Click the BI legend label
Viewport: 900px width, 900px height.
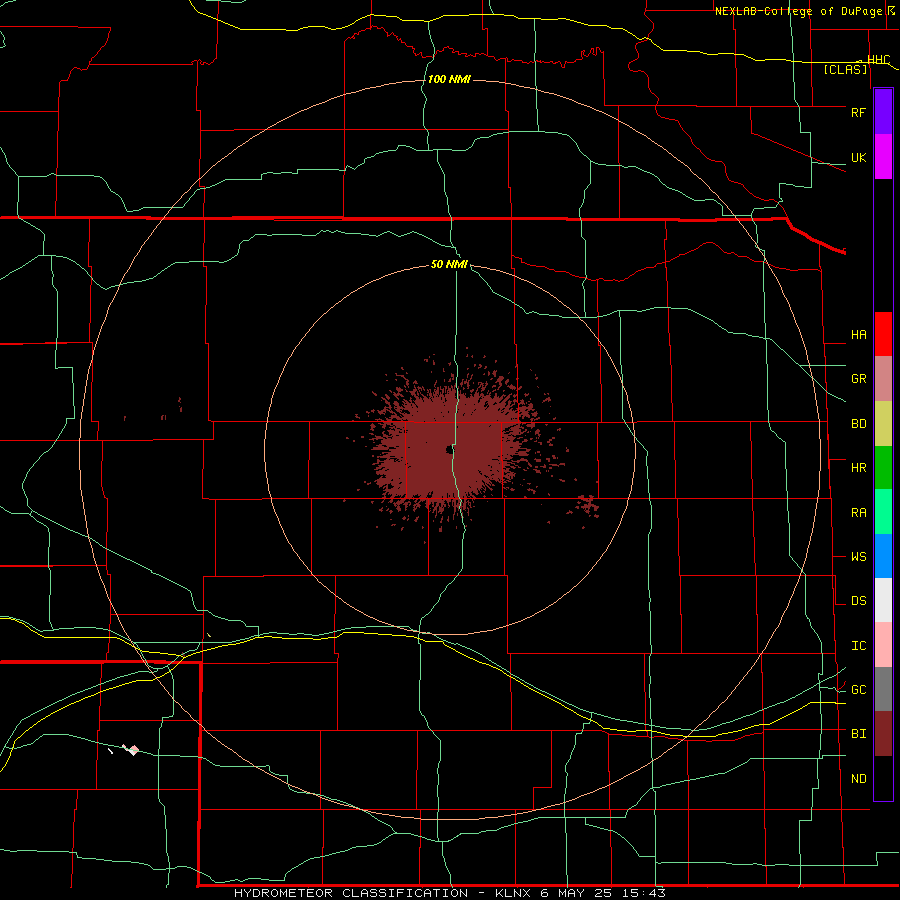[x=858, y=734]
